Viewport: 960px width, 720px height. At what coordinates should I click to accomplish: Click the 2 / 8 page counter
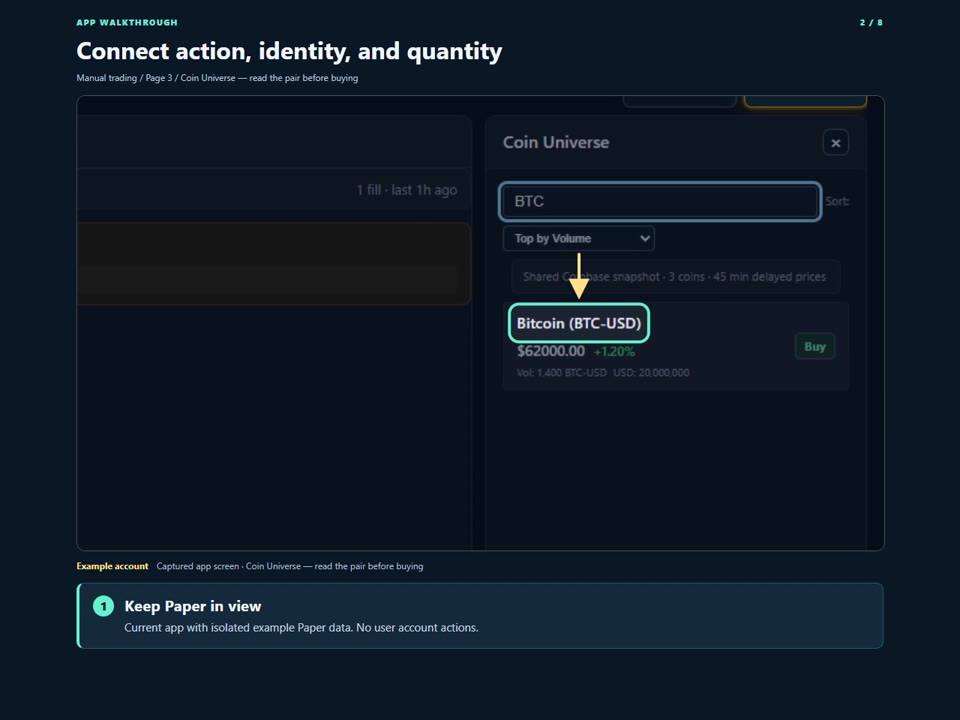coord(871,23)
